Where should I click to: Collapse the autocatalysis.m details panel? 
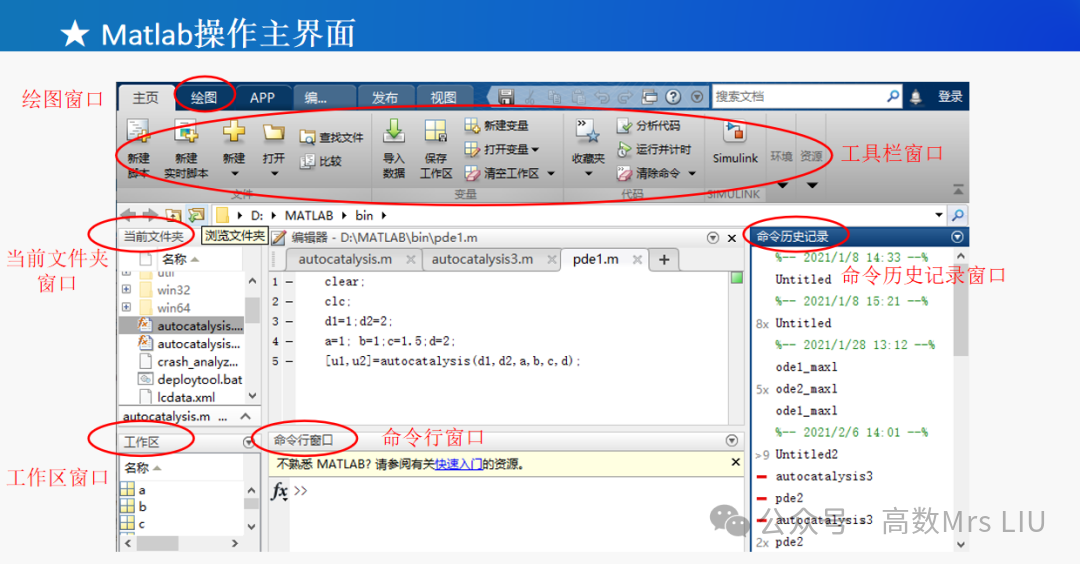point(246,416)
